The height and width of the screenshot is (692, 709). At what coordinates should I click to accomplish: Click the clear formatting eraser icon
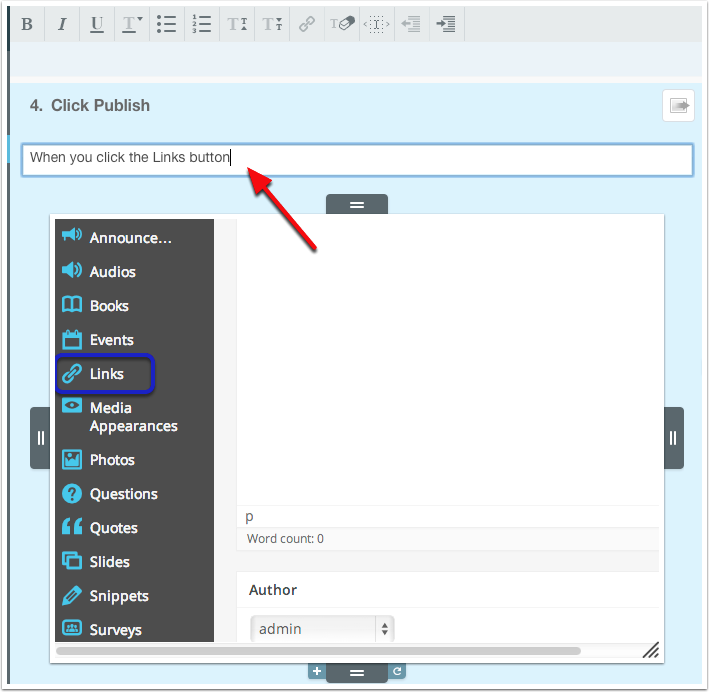(x=342, y=25)
